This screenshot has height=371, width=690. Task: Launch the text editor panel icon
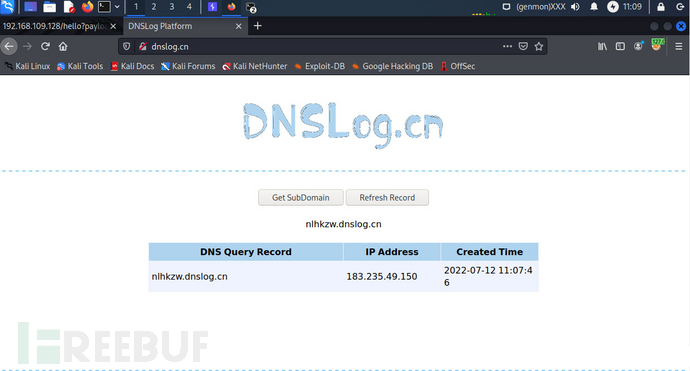(69, 7)
